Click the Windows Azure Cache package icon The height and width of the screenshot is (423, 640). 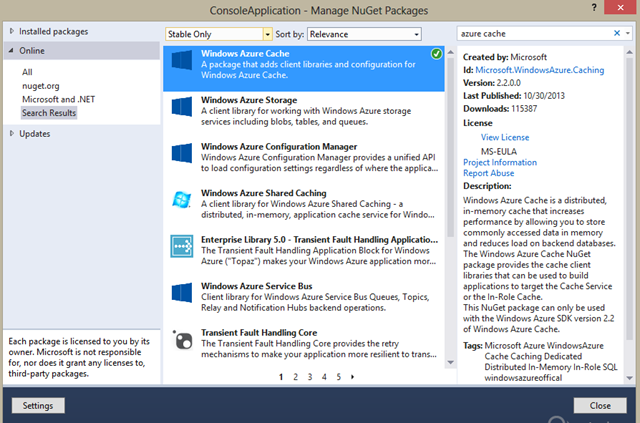pos(182,61)
